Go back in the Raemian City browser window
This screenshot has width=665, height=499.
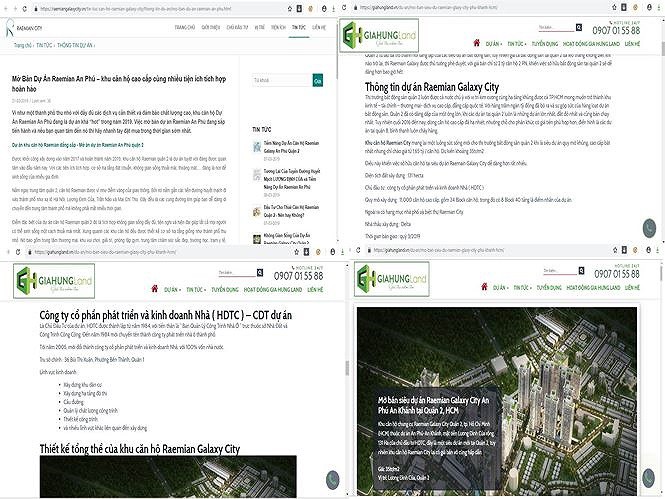(x=6, y=8)
